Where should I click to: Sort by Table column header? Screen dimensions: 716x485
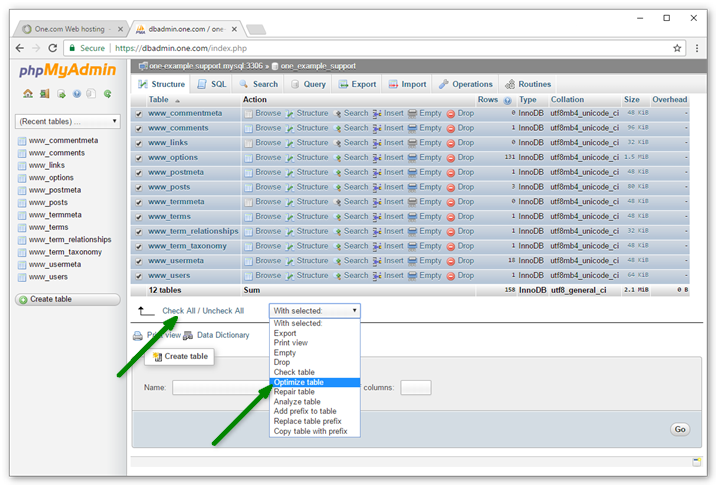tap(158, 100)
